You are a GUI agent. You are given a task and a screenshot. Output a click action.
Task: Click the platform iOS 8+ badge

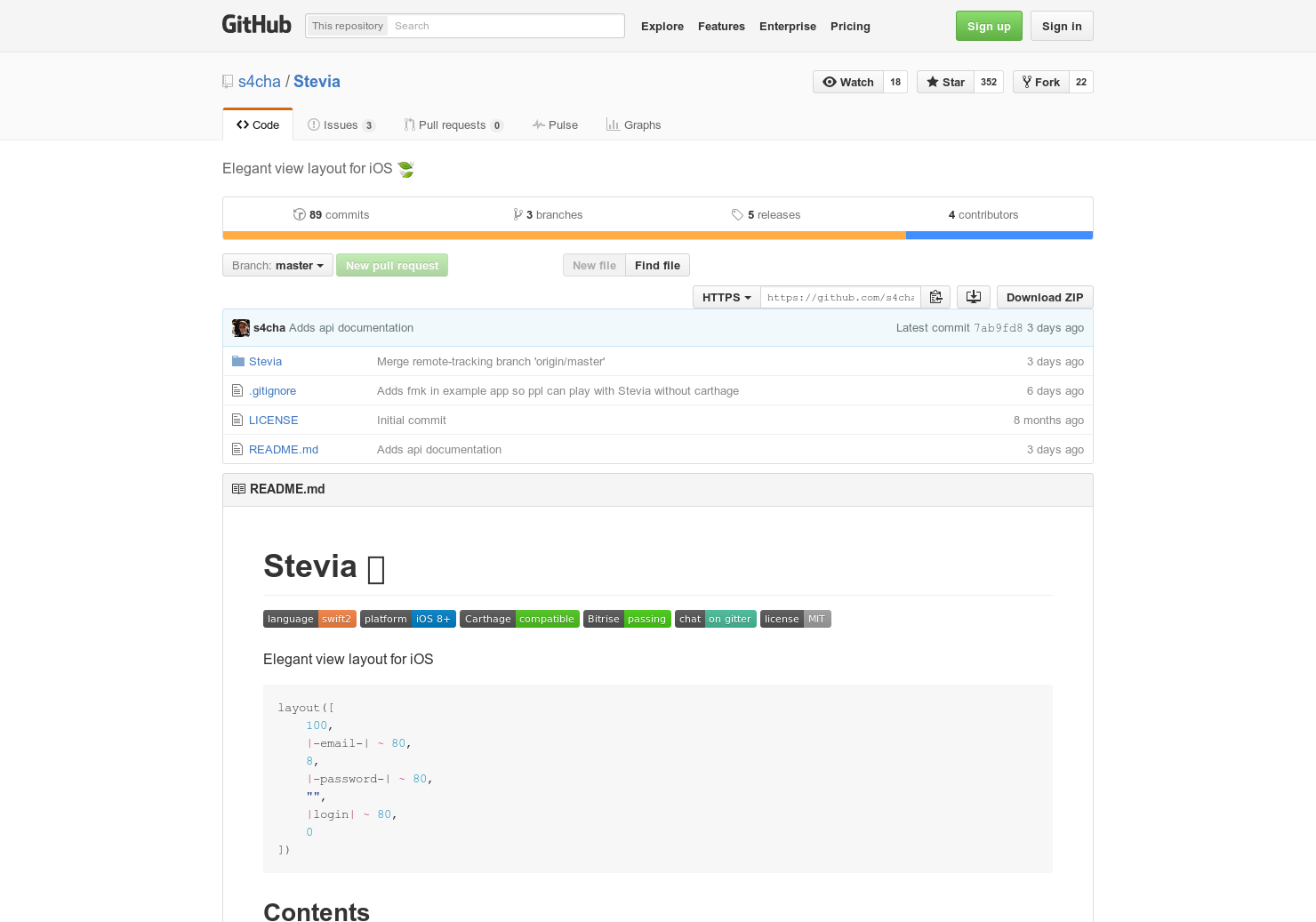click(x=408, y=619)
